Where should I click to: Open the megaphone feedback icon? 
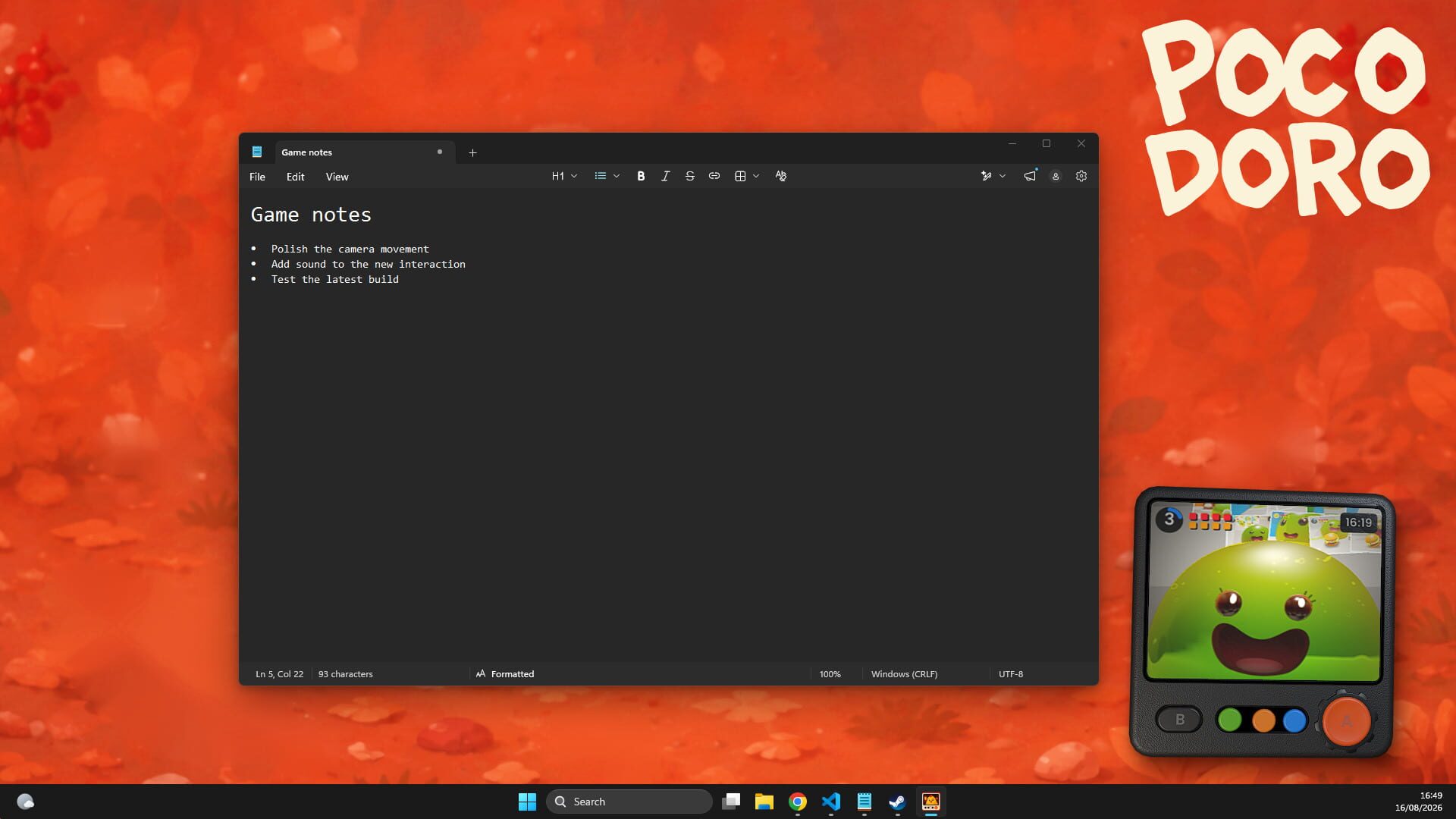(x=1030, y=176)
